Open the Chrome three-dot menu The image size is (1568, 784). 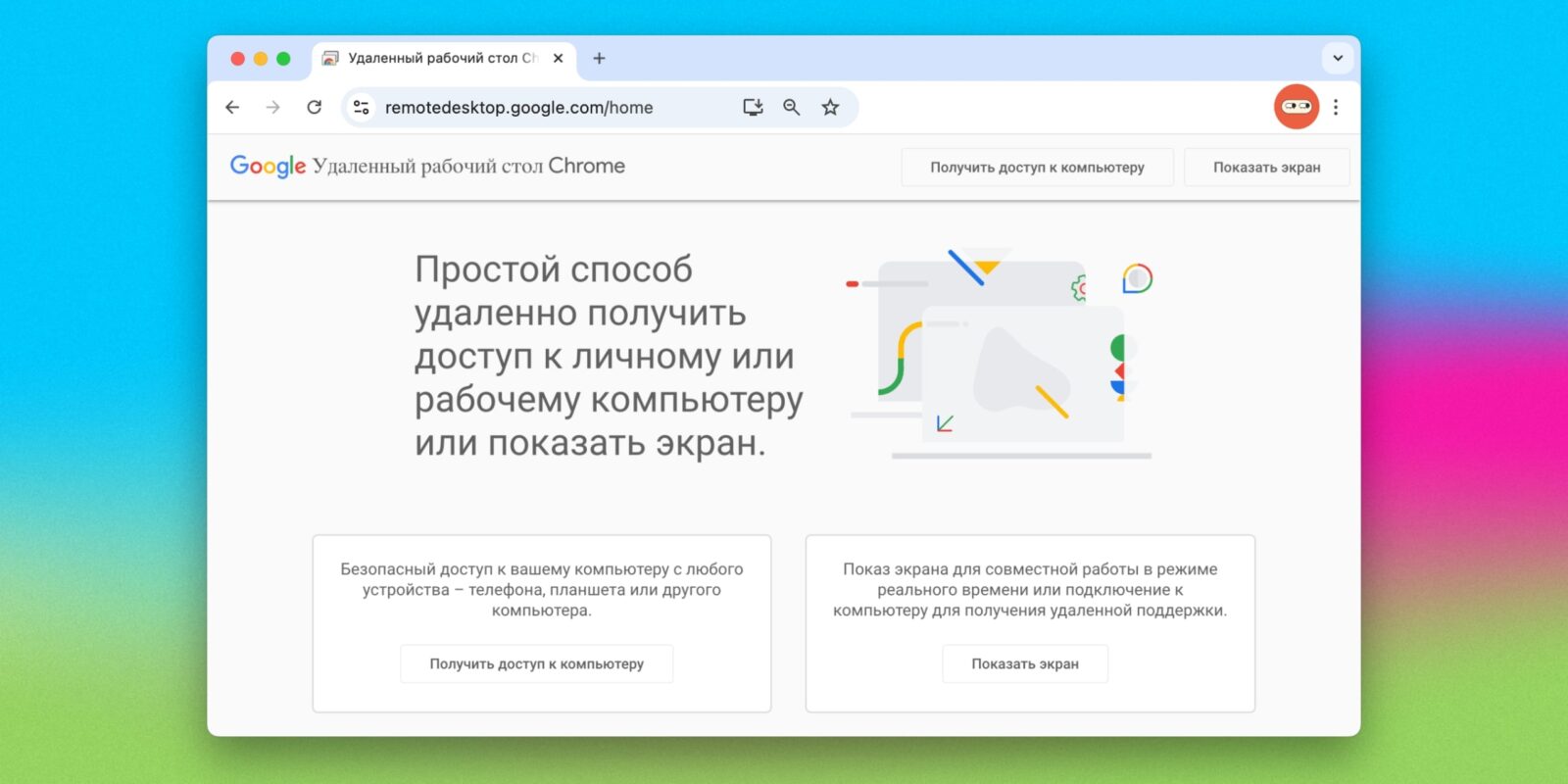point(1336,108)
